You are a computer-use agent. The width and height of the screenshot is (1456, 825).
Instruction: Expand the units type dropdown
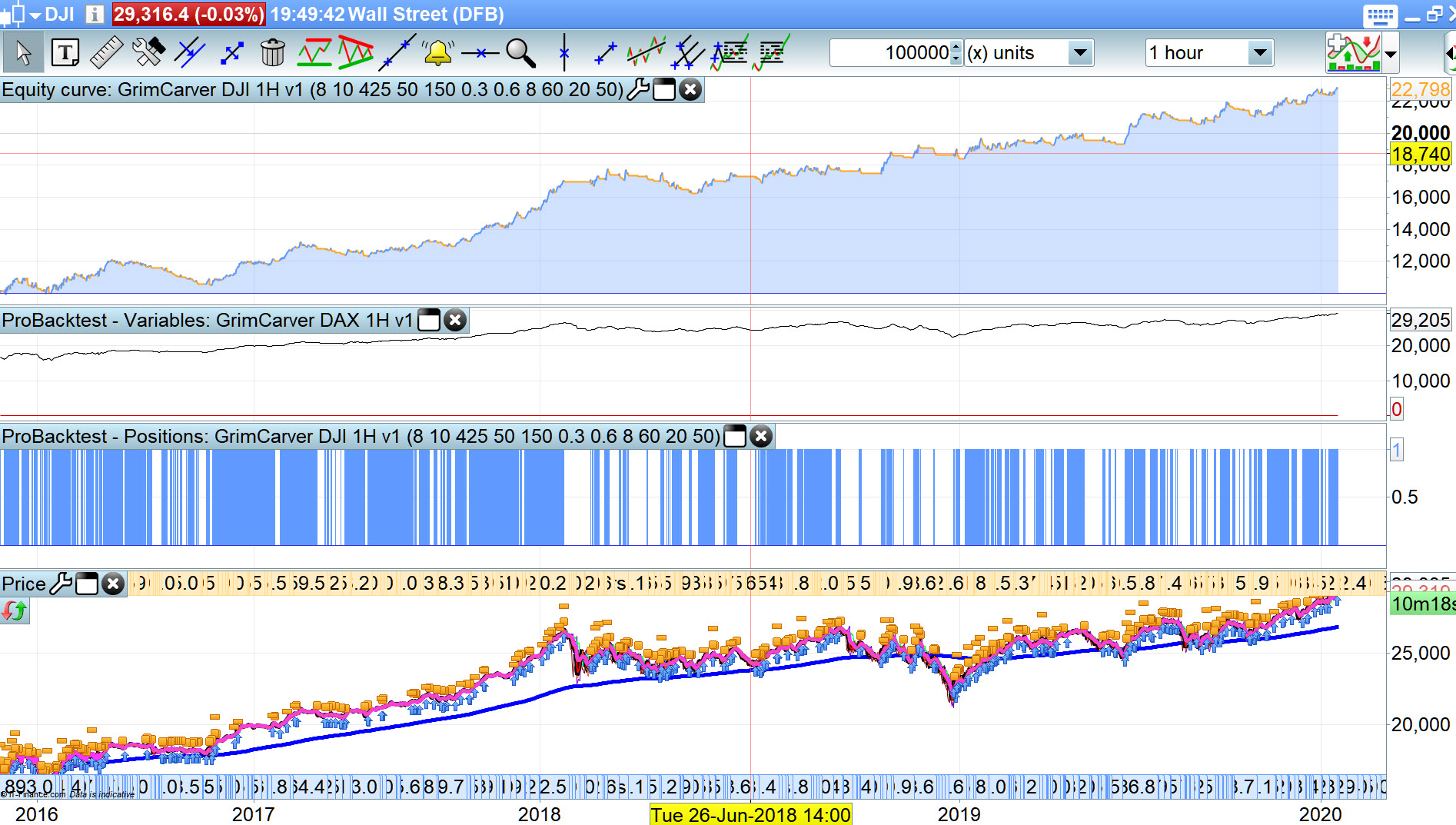coord(1080,53)
